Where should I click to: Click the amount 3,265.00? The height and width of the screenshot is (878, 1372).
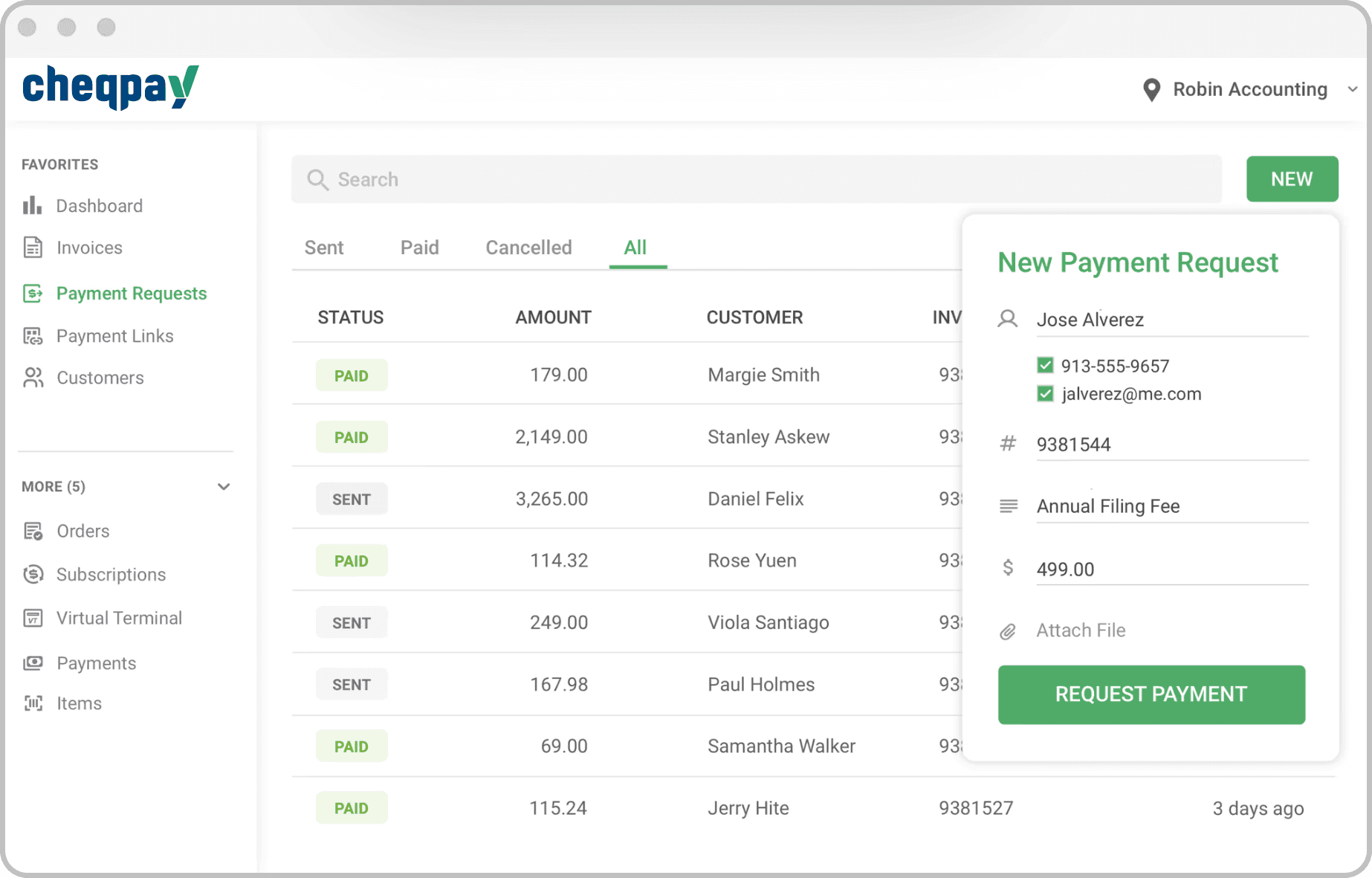click(551, 499)
